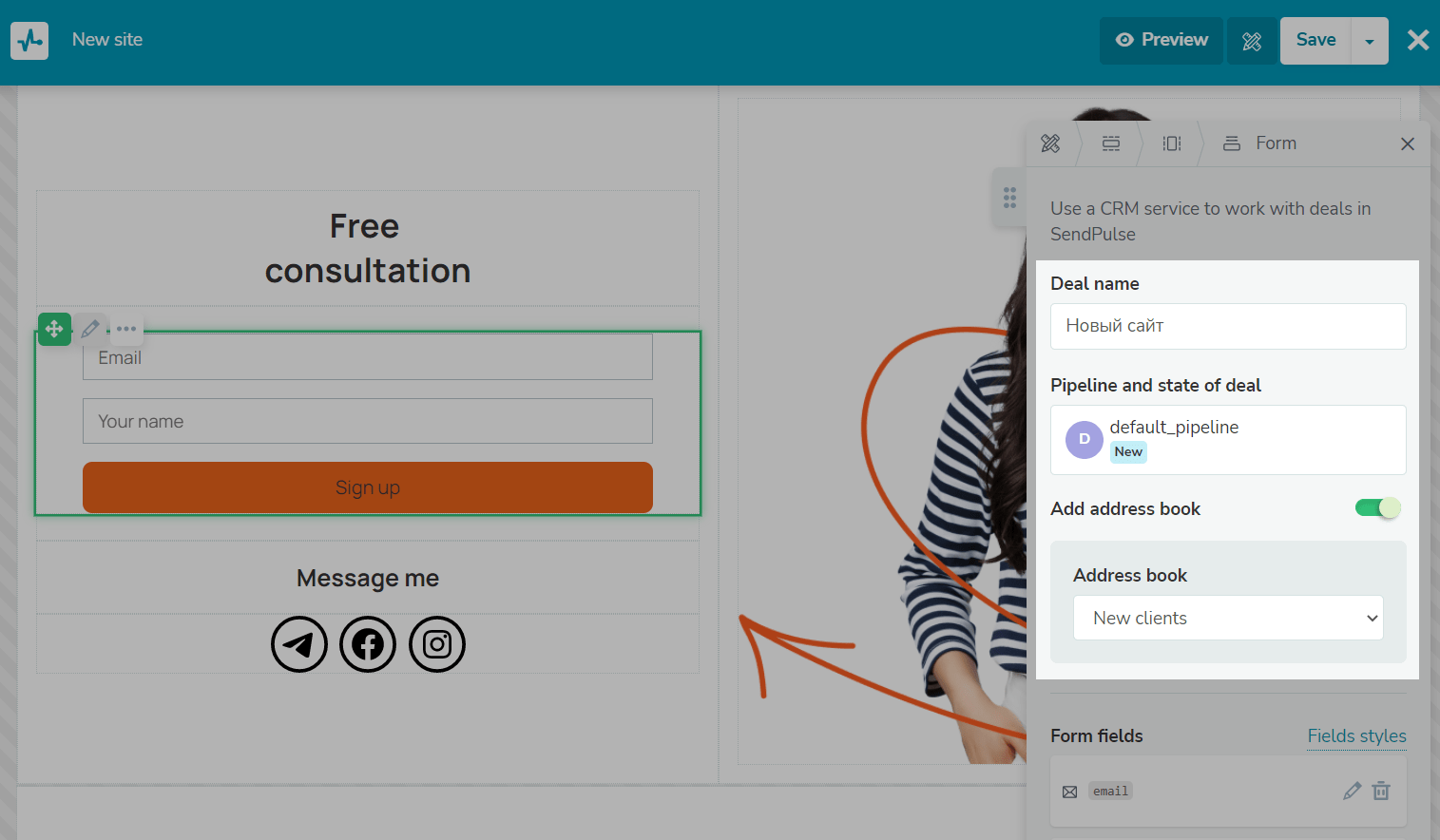The width and height of the screenshot is (1440, 840).
Task: Click the Preview button
Action: pos(1162,41)
